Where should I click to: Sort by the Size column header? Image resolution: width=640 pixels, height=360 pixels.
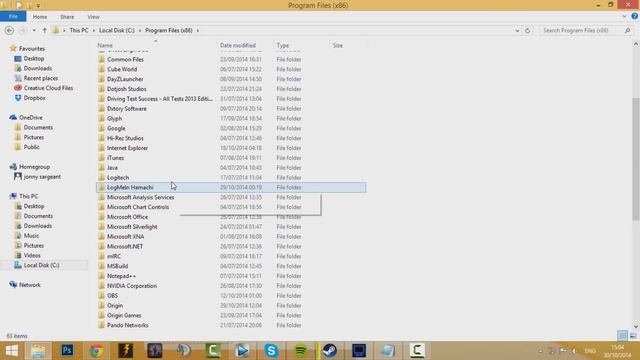tap(338, 45)
